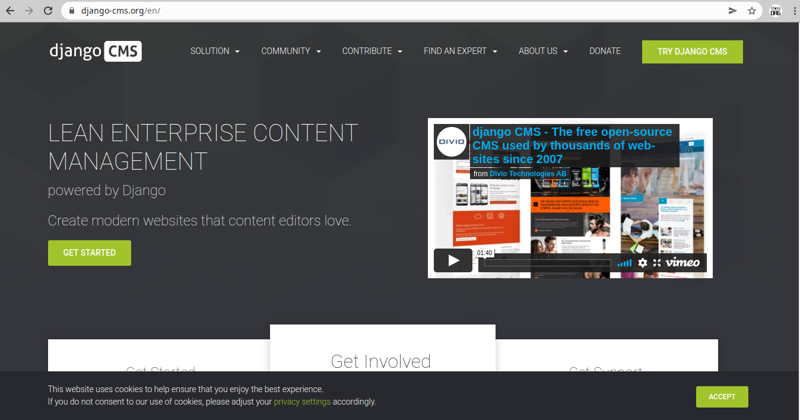Click the Try Django CMS button
The image size is (800, 420).
tap(692, 52)
